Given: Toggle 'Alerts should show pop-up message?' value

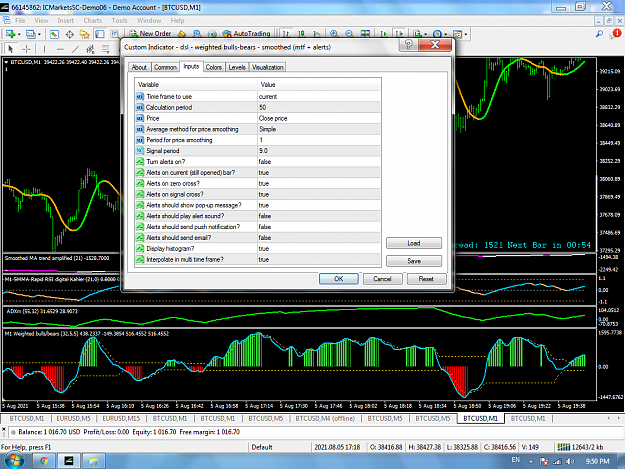Looking at the screenshot, I should (319, 205).
